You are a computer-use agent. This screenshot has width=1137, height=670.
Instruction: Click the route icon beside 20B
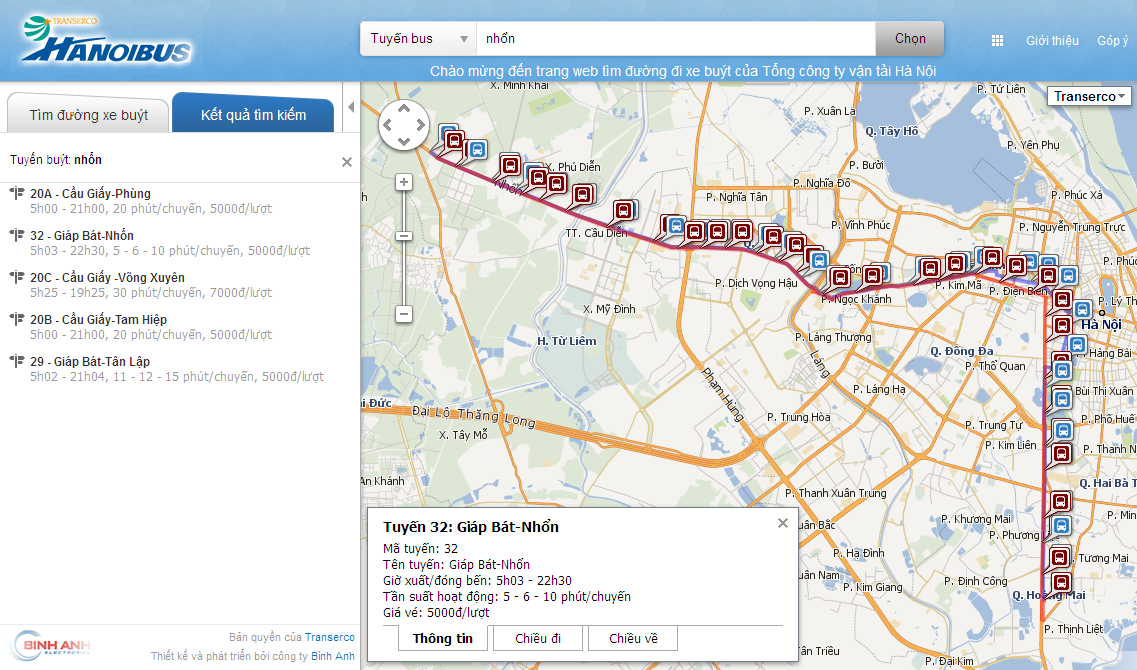pyautogui.click(x=17, y=319)
